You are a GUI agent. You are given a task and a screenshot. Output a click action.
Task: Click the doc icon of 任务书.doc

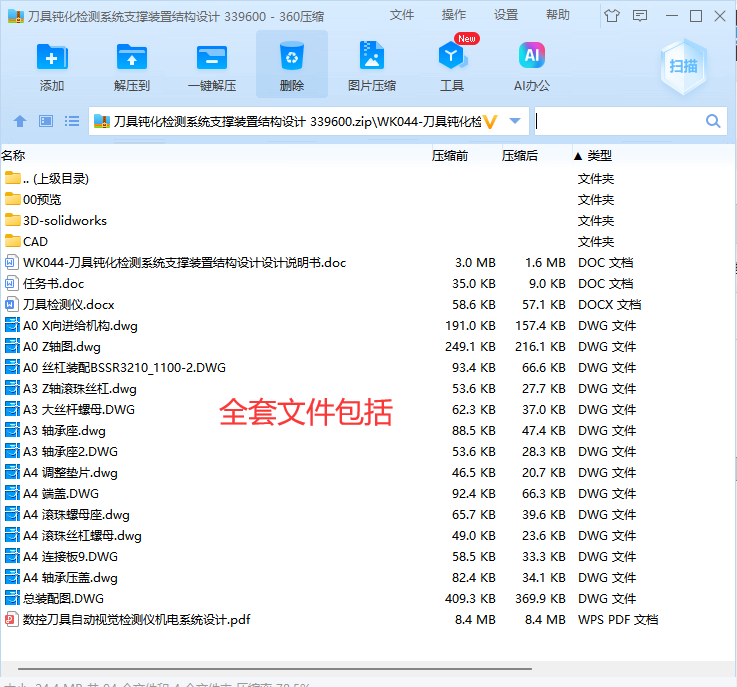click(x=12, y=283)
